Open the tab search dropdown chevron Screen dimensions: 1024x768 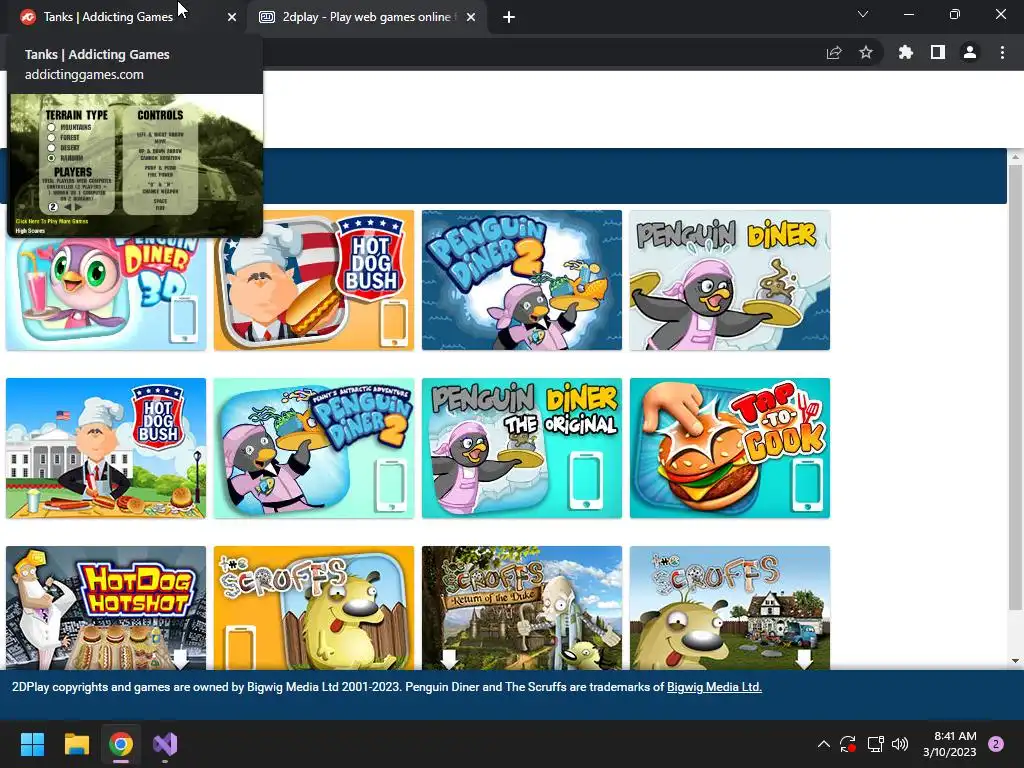pyautogui.click(x=863, y=14)
